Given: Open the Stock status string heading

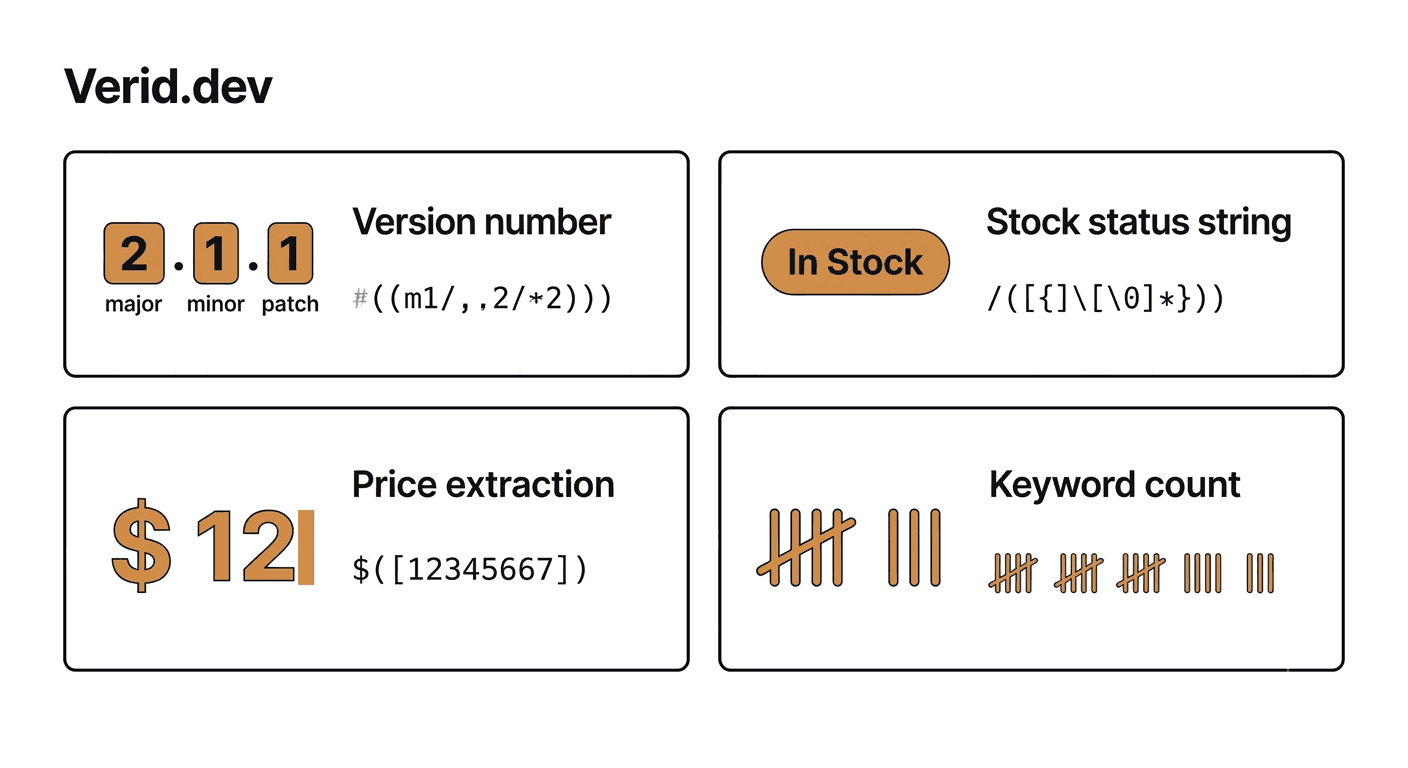Looking at the screenshot, I should [x=1139, y=221].
